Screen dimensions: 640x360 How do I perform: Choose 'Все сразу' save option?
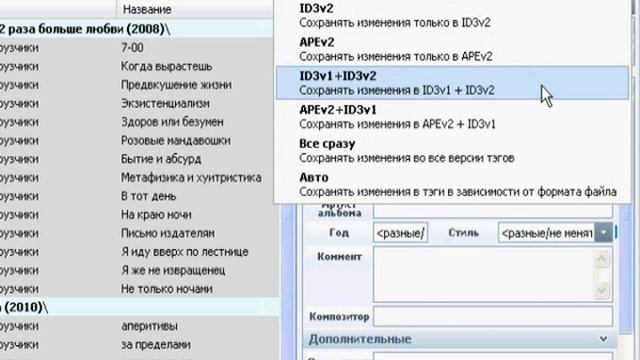452,151
